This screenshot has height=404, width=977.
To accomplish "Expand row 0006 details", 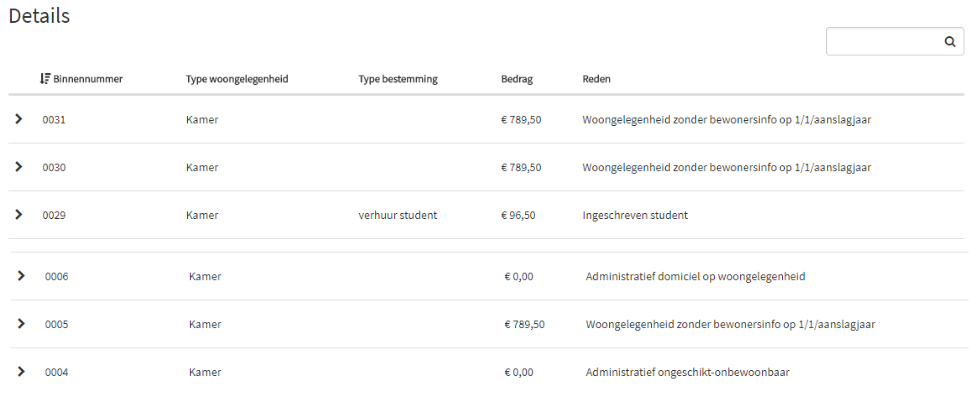I will point(20,276).
